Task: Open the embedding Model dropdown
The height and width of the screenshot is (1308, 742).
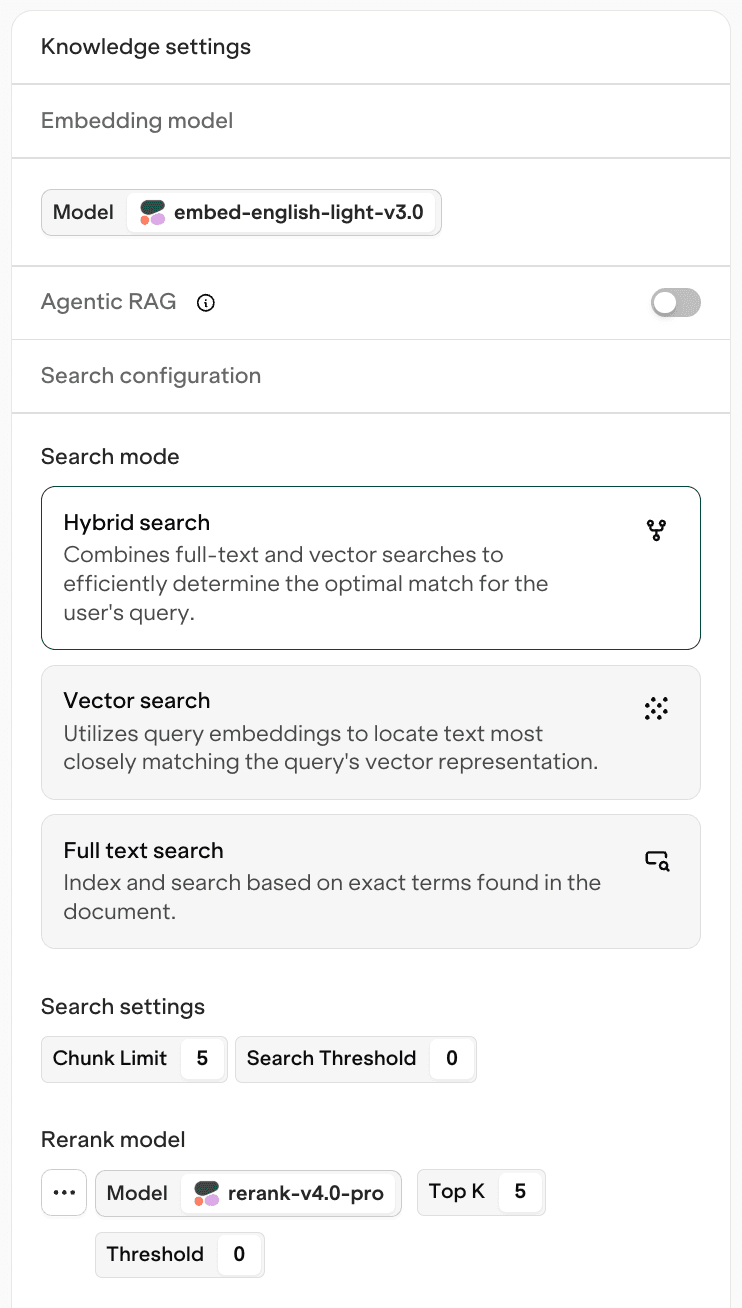Action: (282, 213)
